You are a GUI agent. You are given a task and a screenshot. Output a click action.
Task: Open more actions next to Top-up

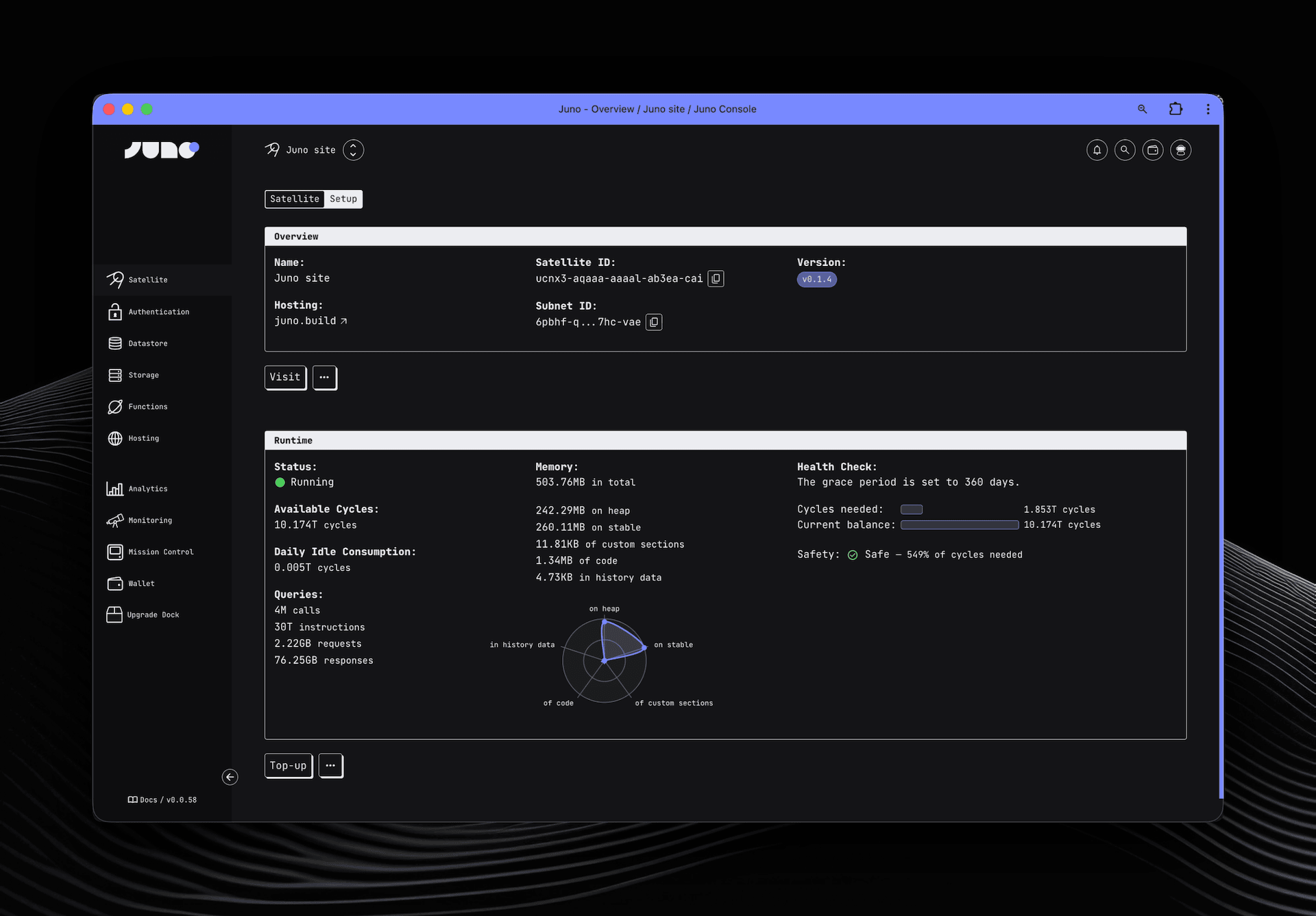[330, 765]
